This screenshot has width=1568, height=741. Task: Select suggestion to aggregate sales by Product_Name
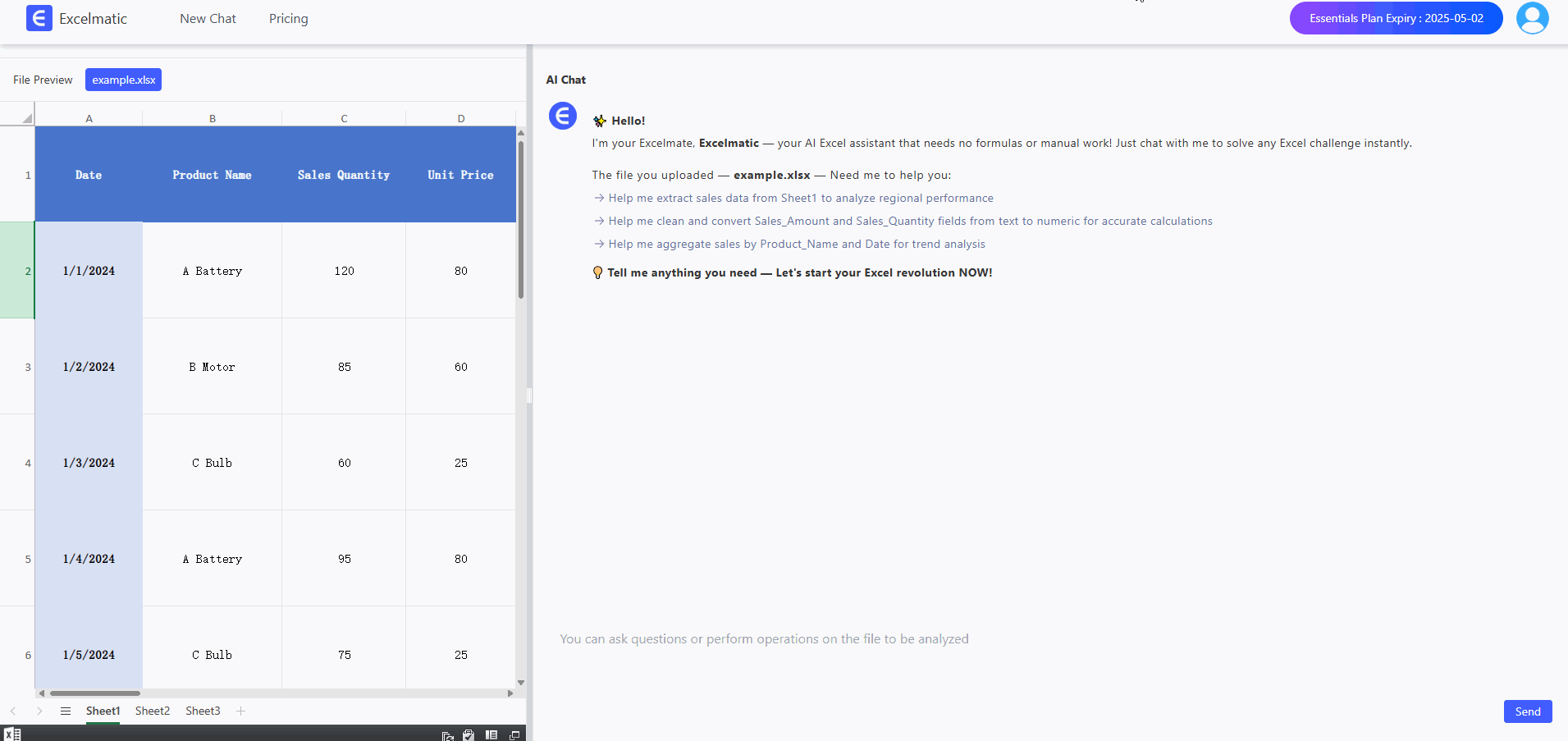[796, 244]
